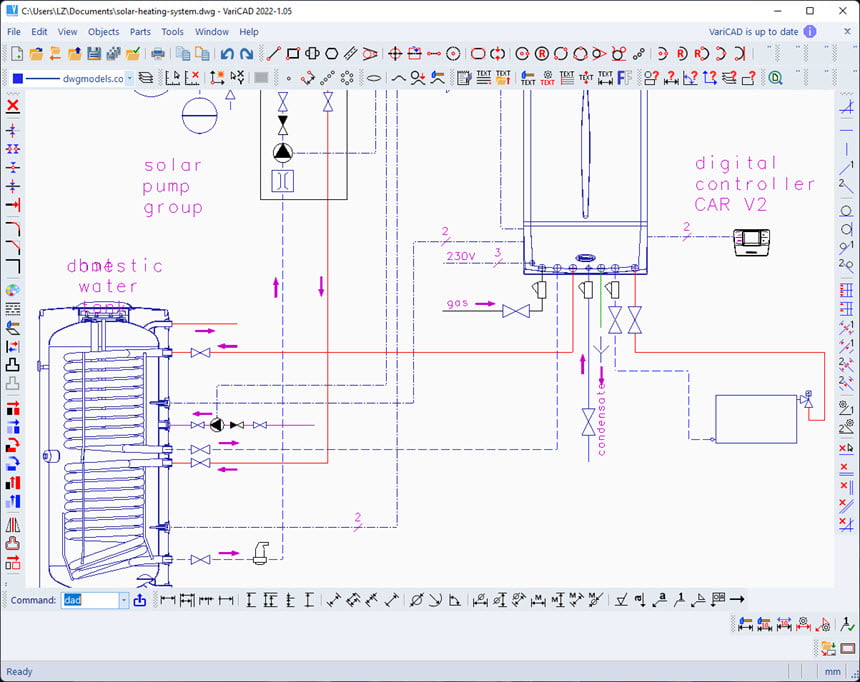Select the Rectangle drawing tool
860x682 pixels.
point(293,53)
